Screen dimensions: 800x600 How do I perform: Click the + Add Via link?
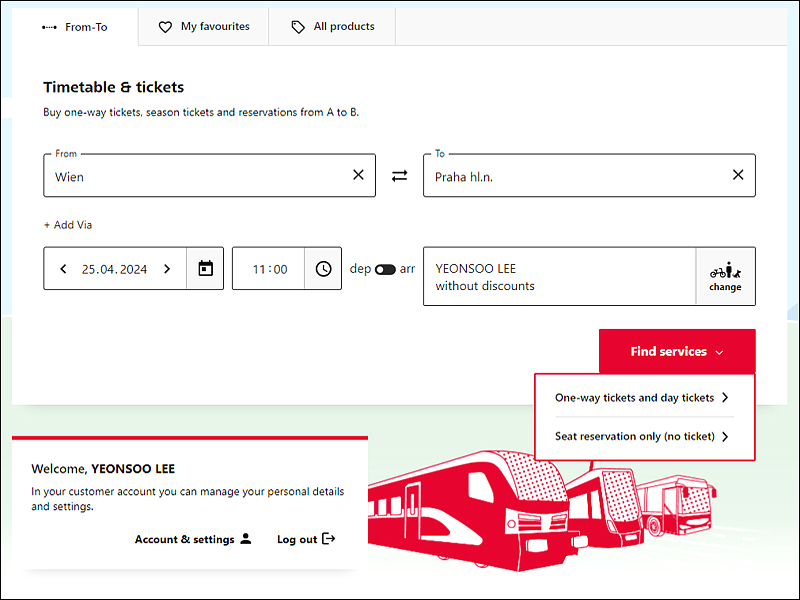[x=68, y=225]
